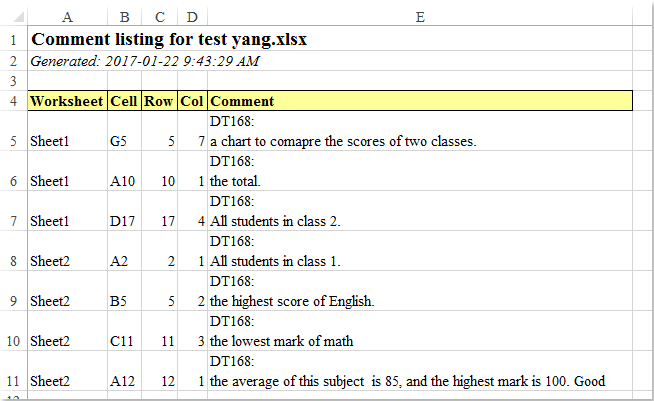Select the yellow Comment header cell
This screenshot has width=654, height=401.
(x=420, y=101)
